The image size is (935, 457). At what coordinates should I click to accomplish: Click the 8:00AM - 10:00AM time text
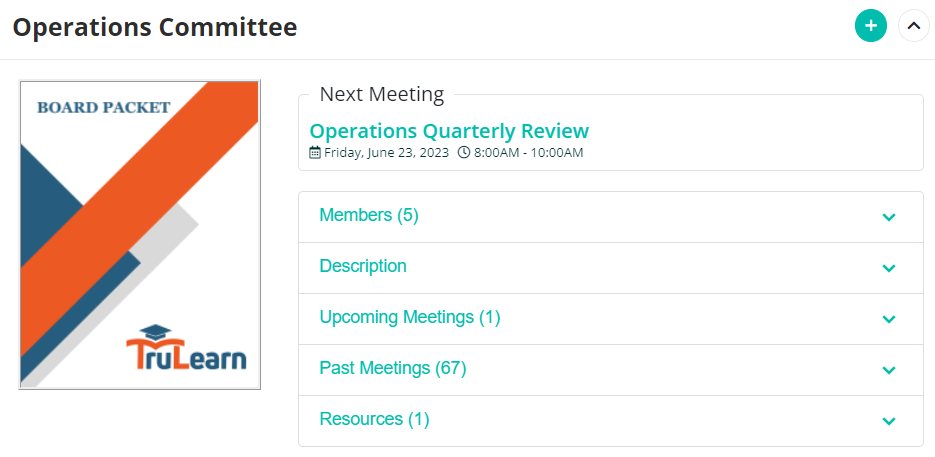(x=528, y=153)
